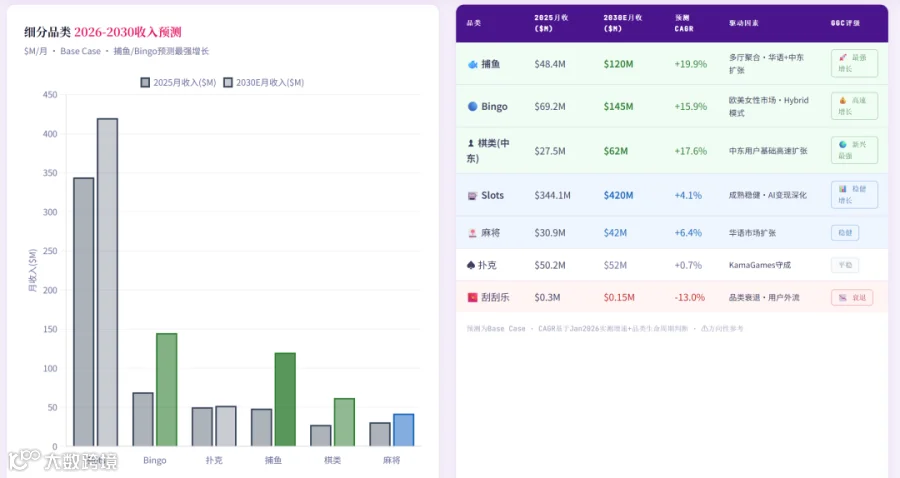
Task: Click the chess pawn icon beside 棋类(中东)
Action: coord(471,143)
